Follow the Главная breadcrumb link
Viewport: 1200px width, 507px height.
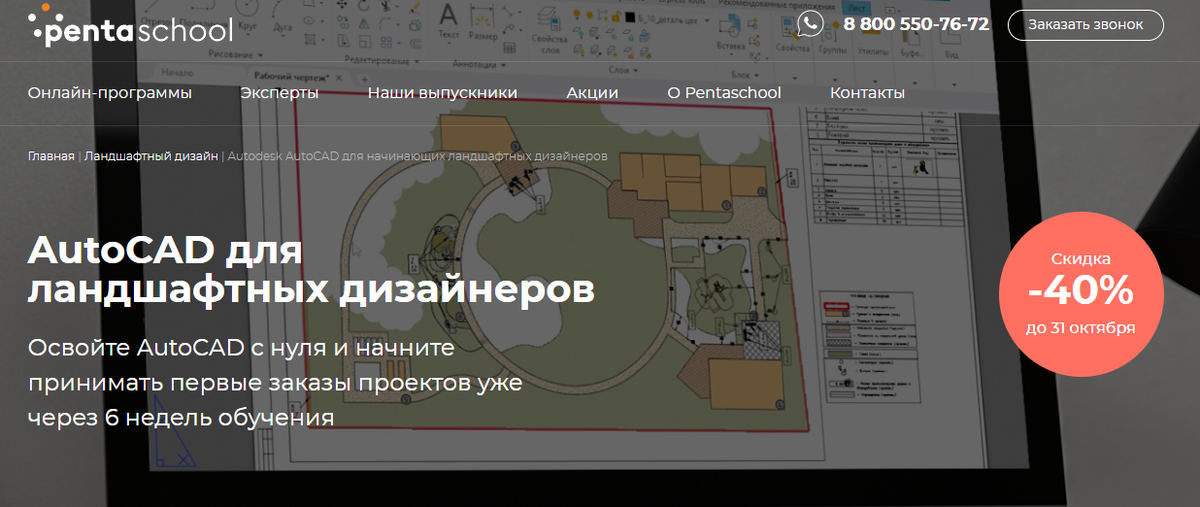coord(51,157)
